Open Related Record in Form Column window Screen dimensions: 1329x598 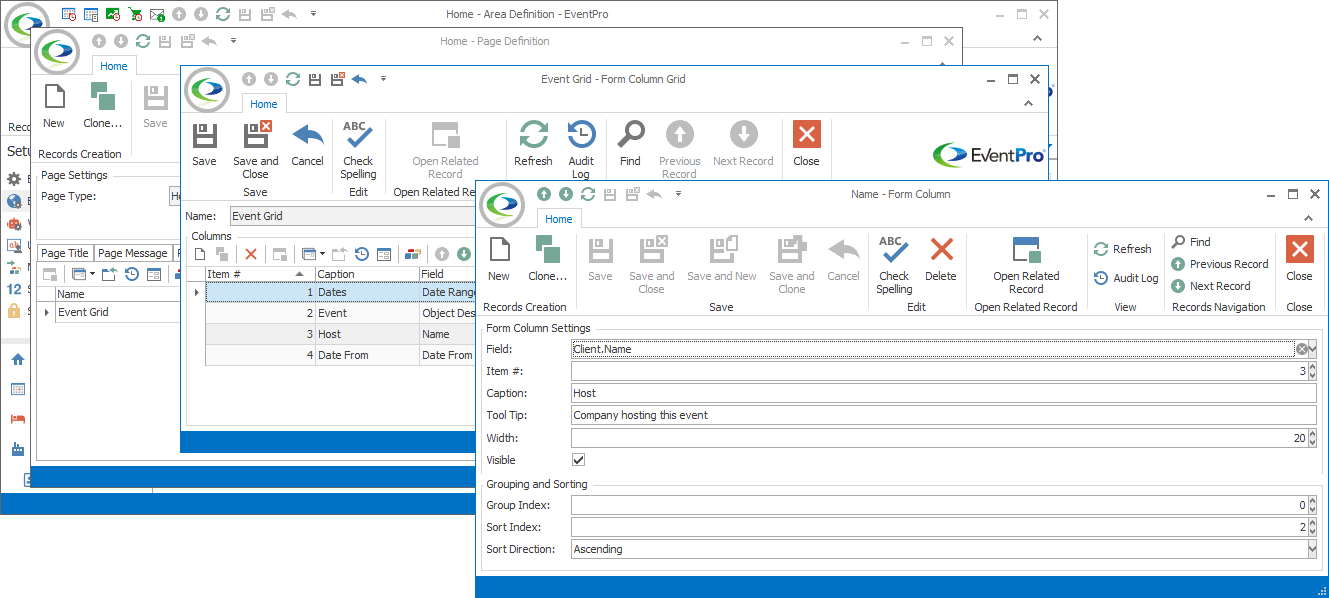[x=1026, y=265]
